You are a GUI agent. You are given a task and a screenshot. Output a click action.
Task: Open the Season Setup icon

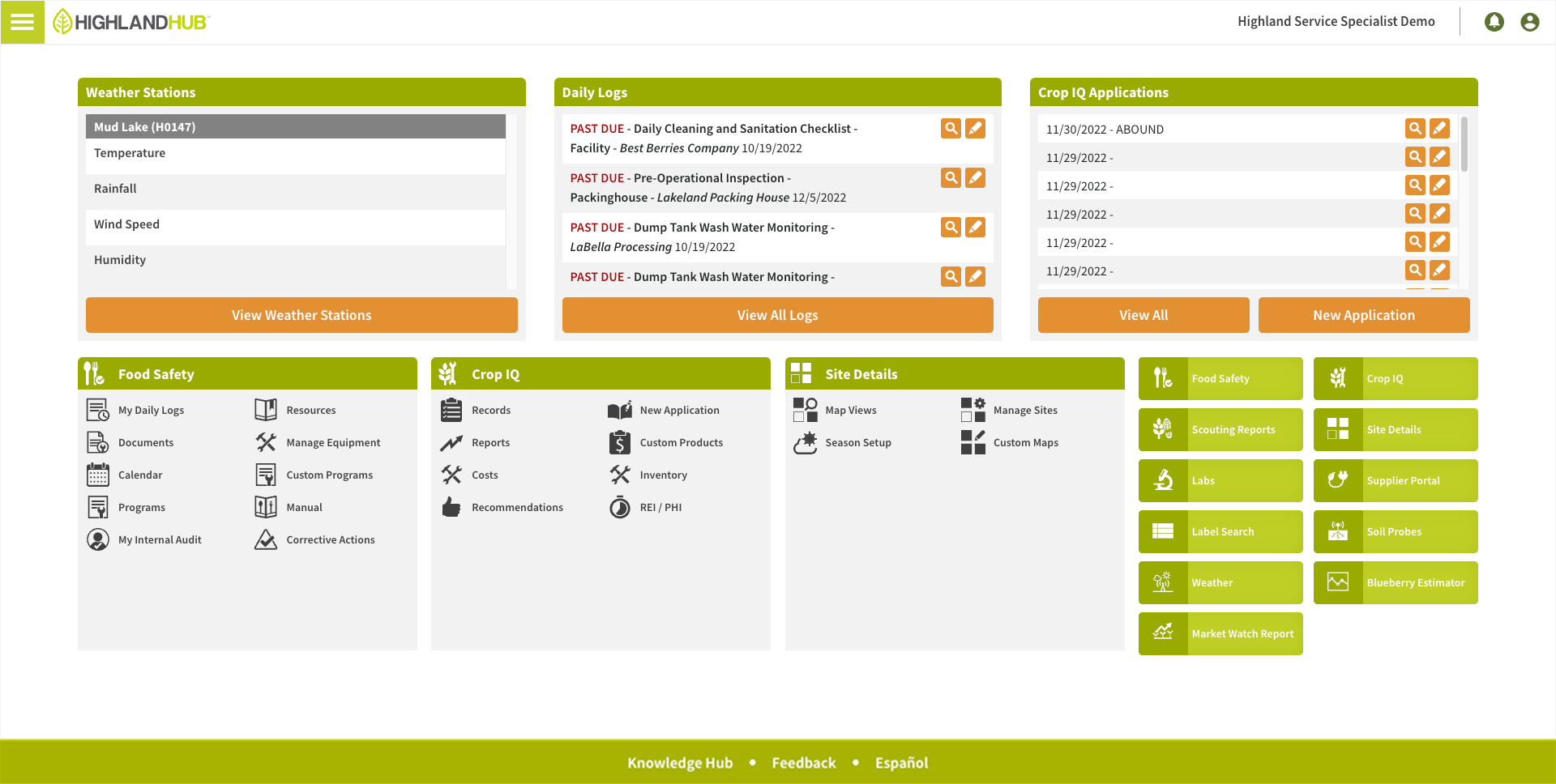point(805,442)
